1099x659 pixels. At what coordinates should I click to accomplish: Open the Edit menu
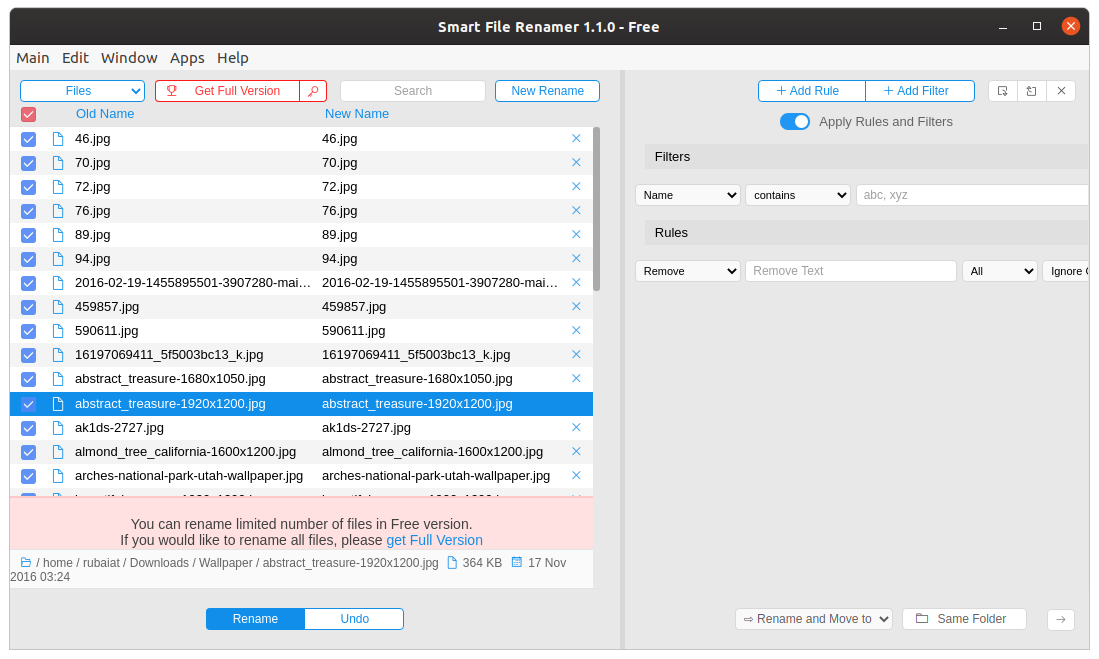pyautogui.click(x=75, y=58)
